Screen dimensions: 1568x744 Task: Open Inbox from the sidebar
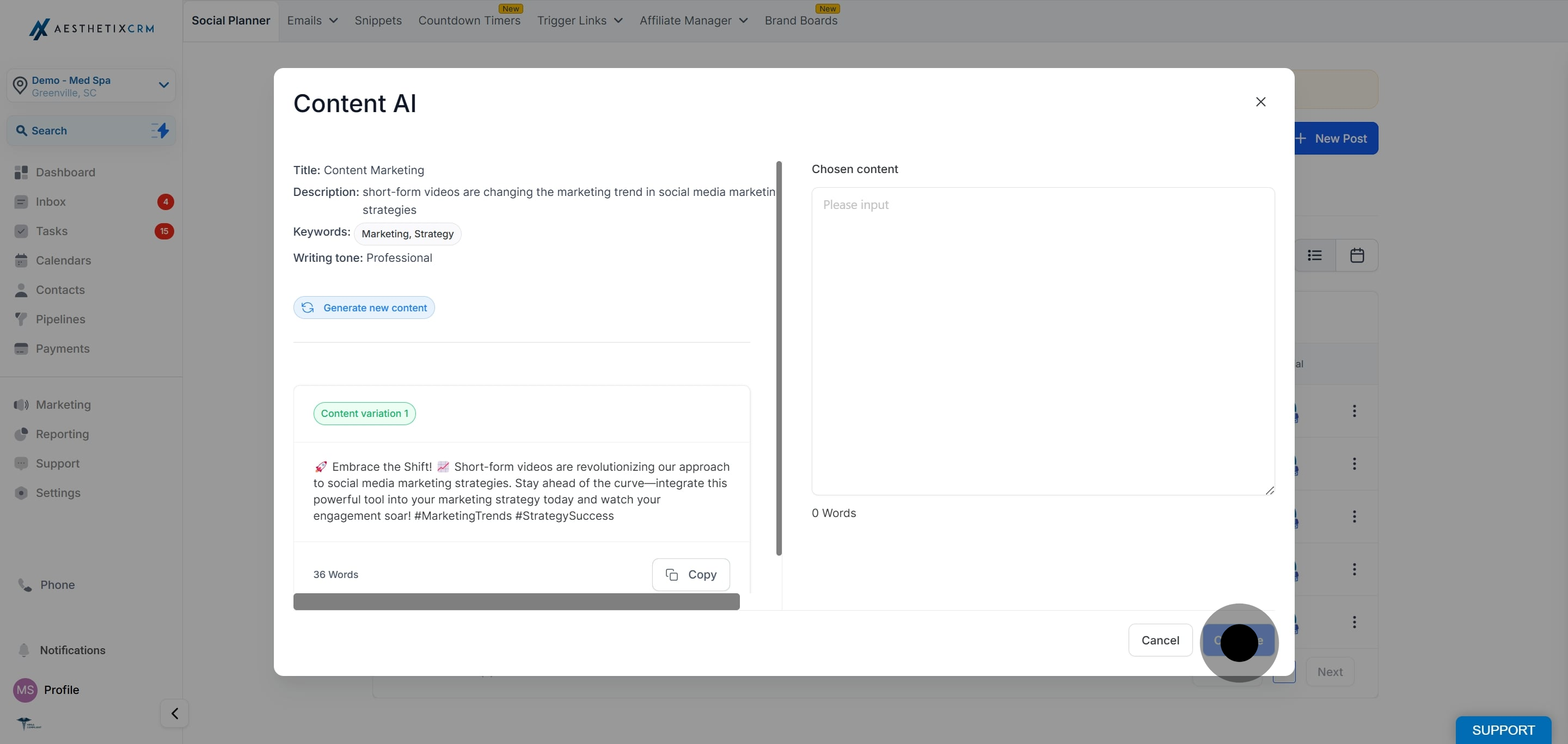pos(51,202)
